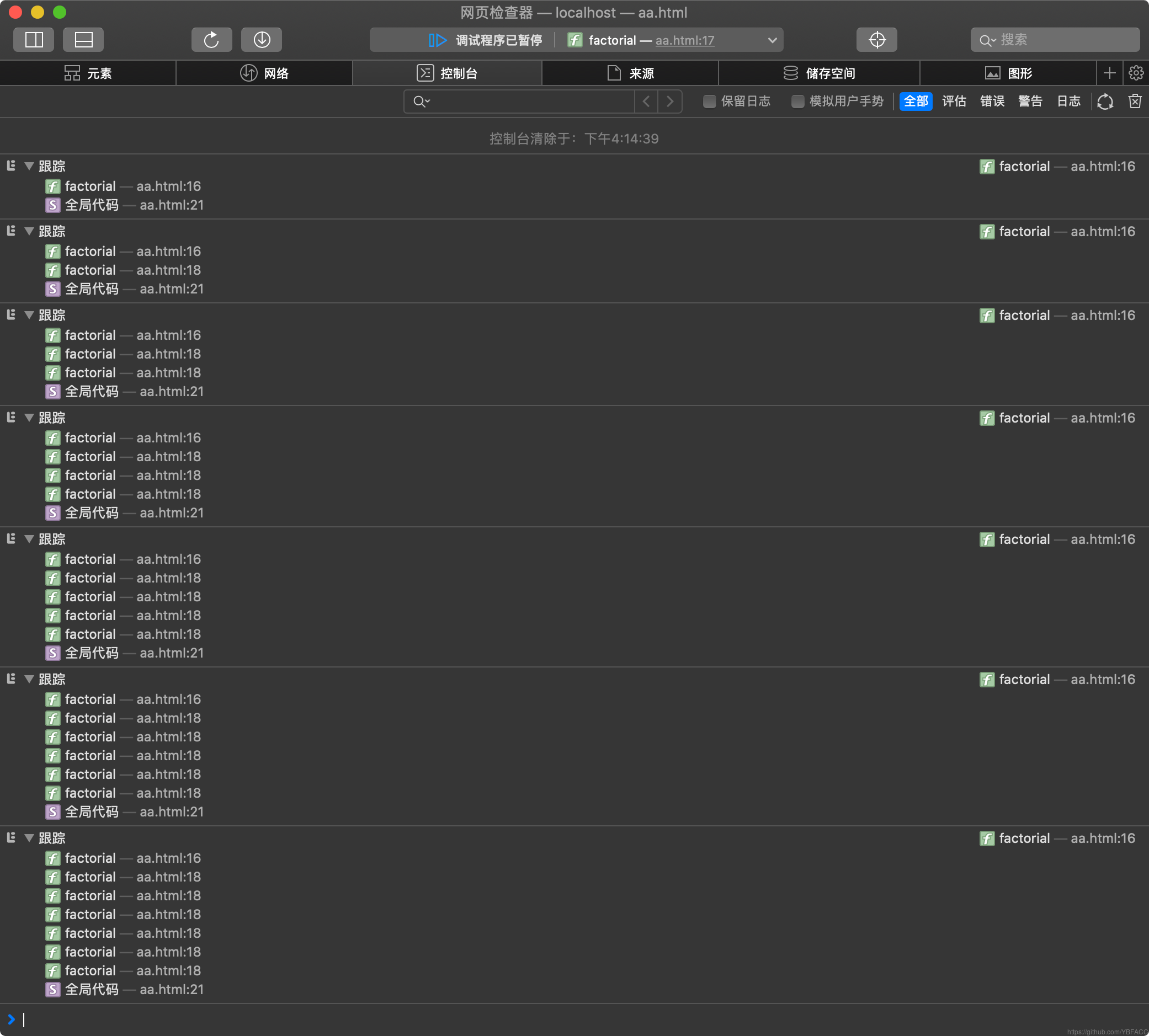Click the console prompt input line
Image resolution: width=1149 pixels, height=1036 pixels.
pos(574,1019)
